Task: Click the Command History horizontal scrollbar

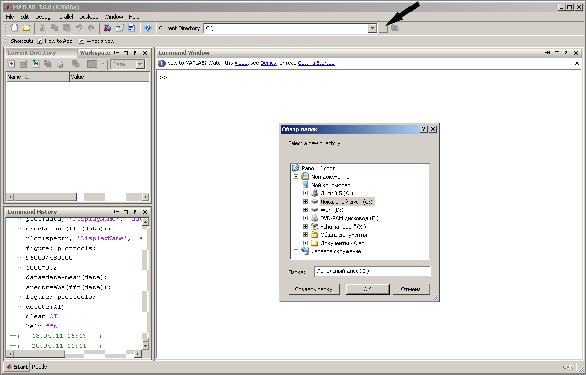Action: coord(74,353)
